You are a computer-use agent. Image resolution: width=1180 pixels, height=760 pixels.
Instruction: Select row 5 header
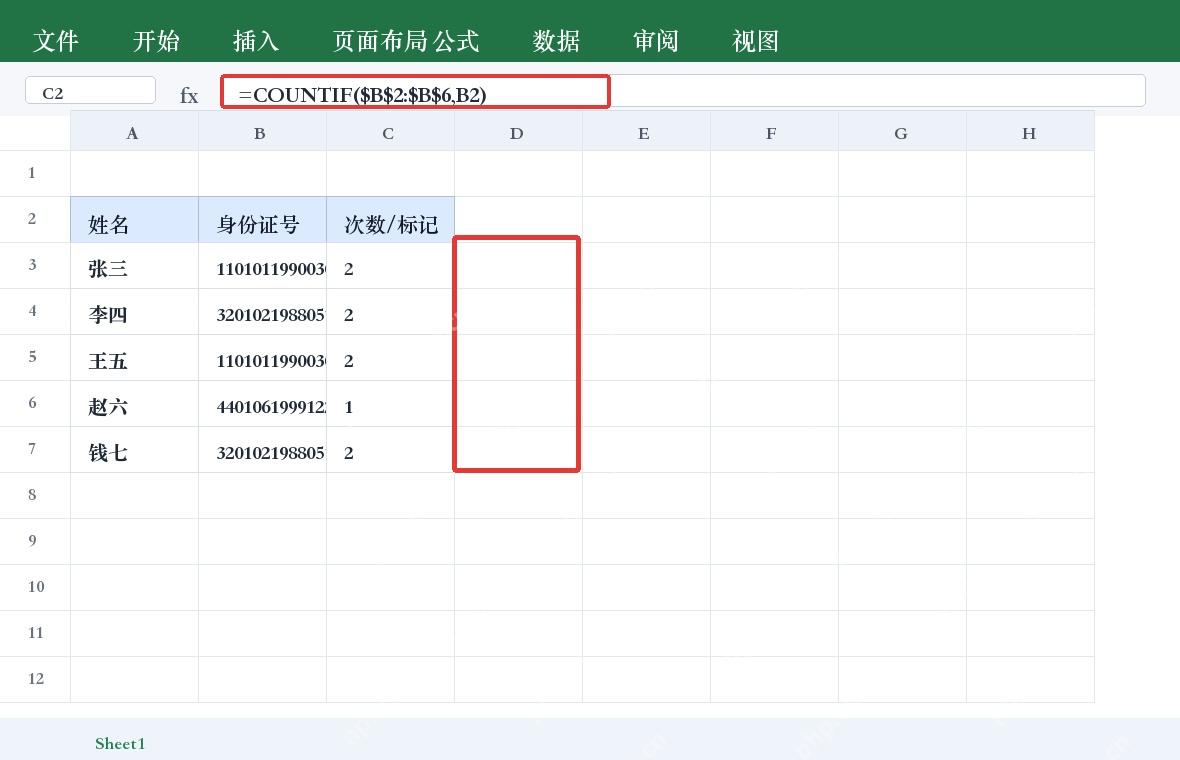pyautogui.click(x=35, y=357)
